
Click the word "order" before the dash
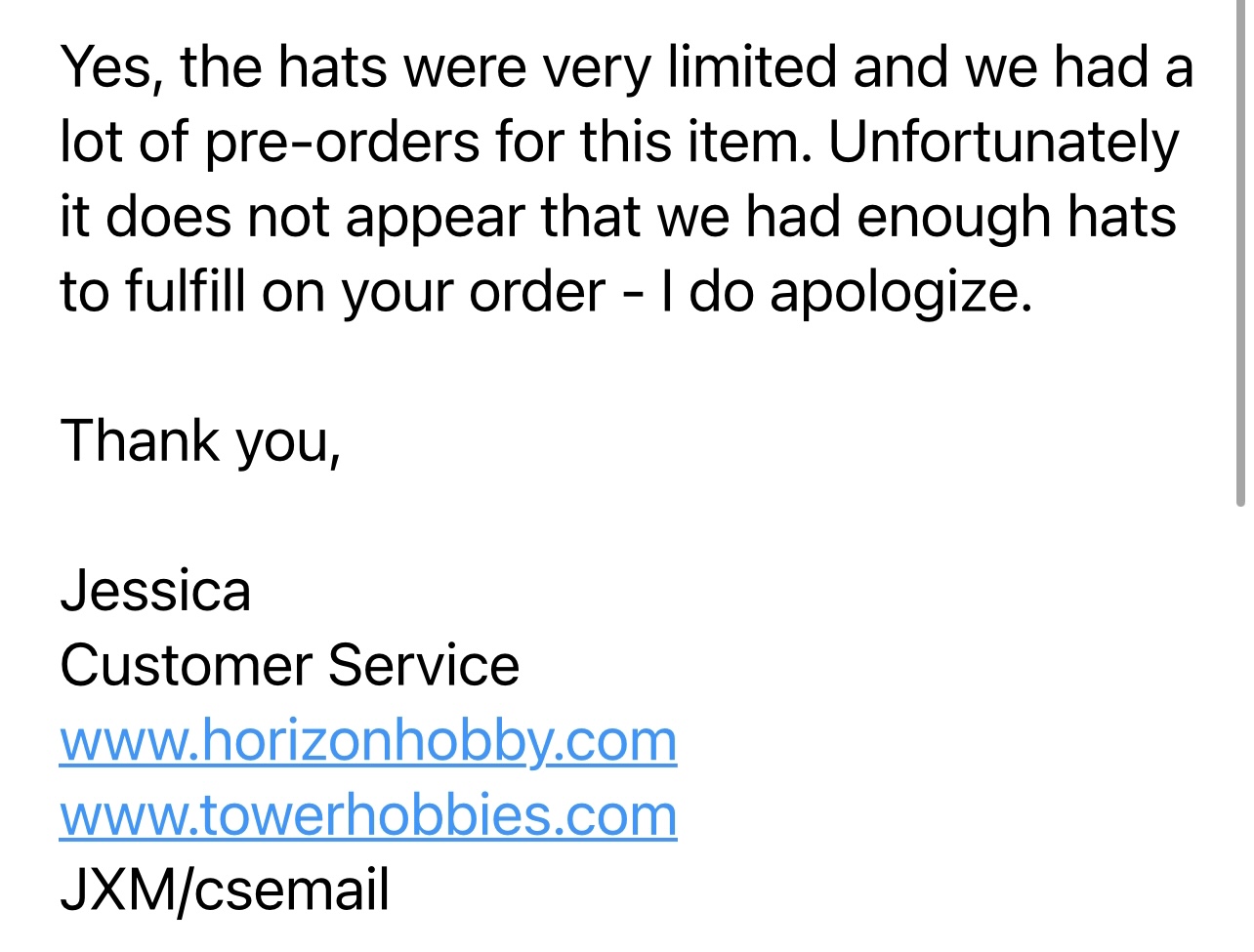pyautogui.click(x=537, y=293)
